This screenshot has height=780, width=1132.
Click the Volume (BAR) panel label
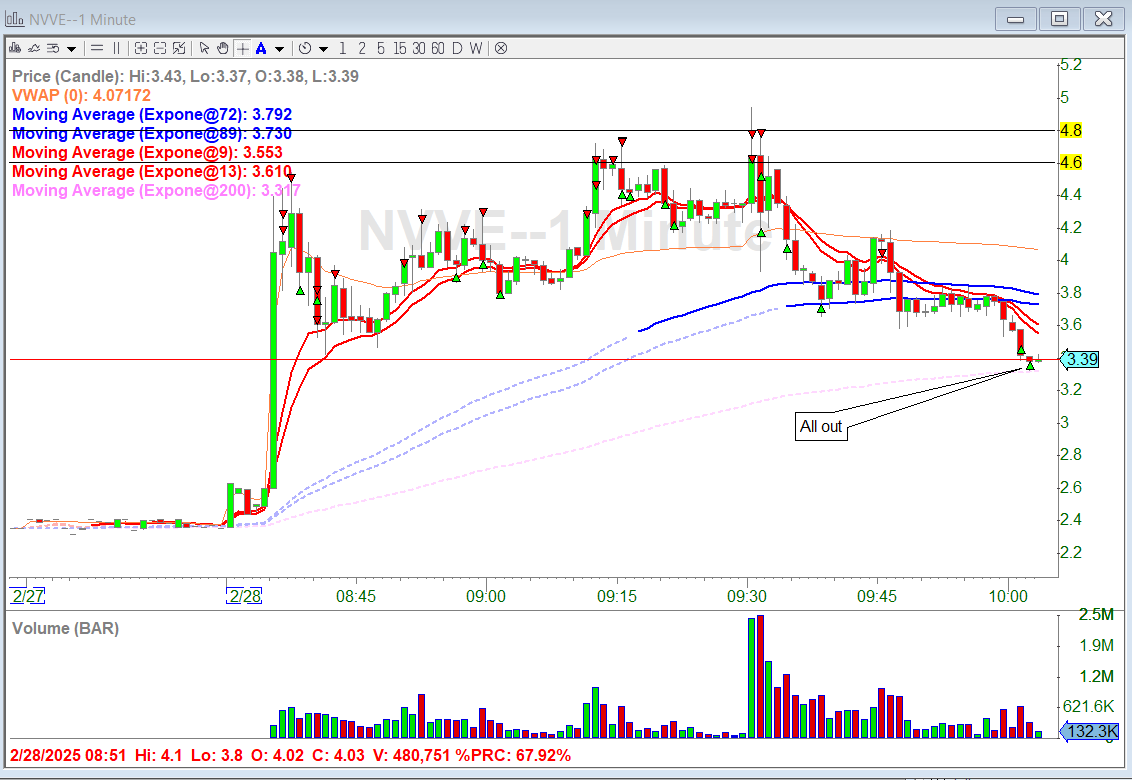point(65,628)
